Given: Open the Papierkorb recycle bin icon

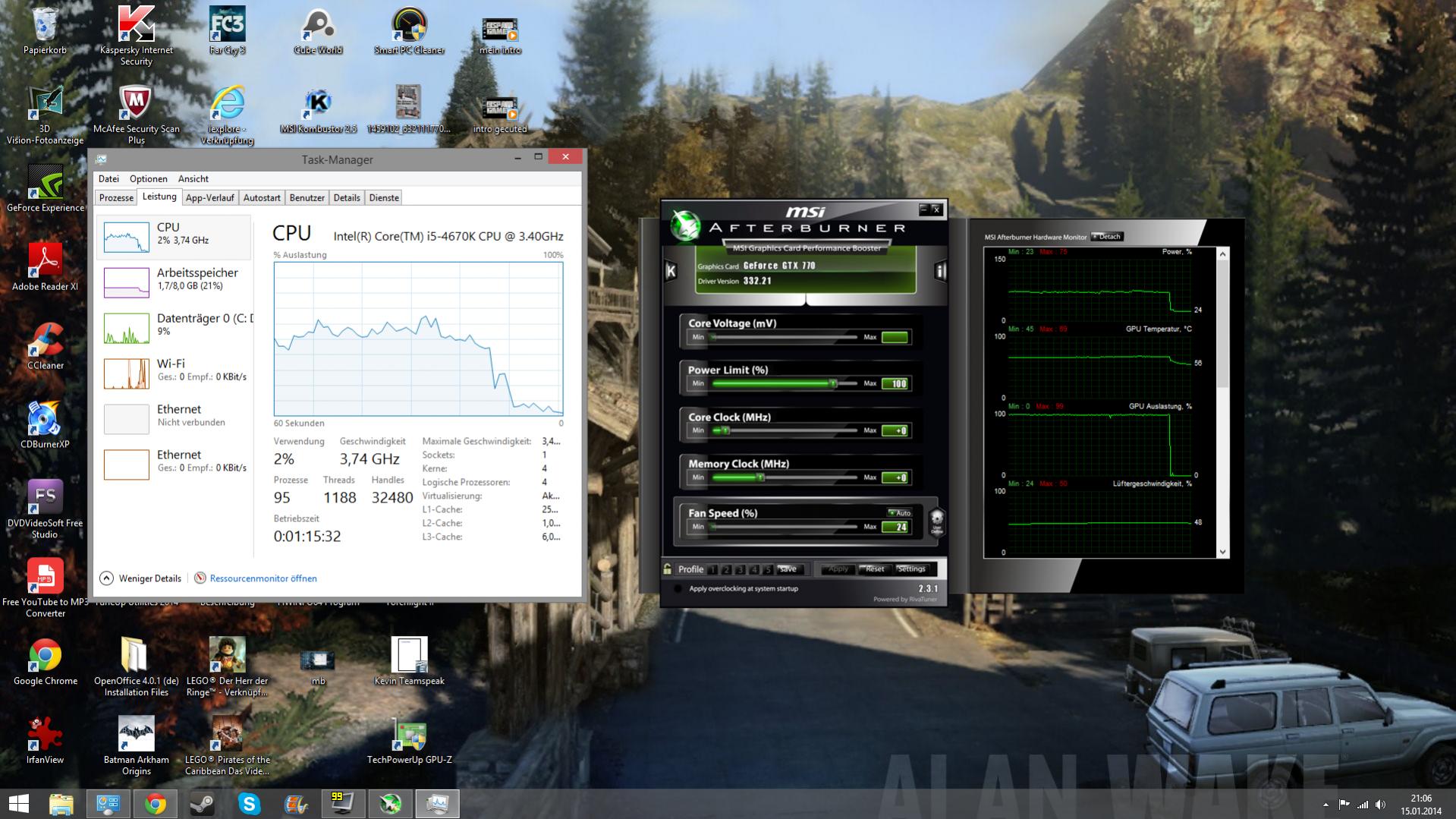Looking at the screenshot, I should click(45, 31).
